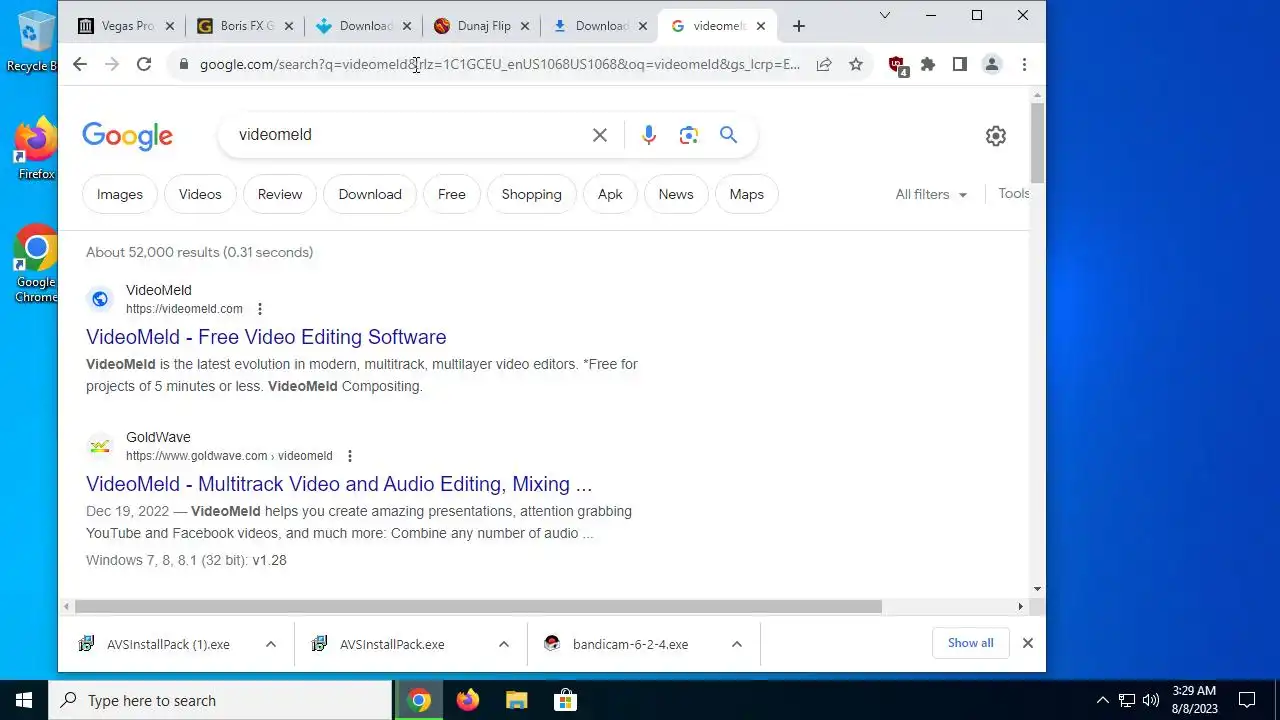1280x720 pixels.
Task: Expand options for bandicam-6-2-4.exe download
Action: click(x=737, y=644)
